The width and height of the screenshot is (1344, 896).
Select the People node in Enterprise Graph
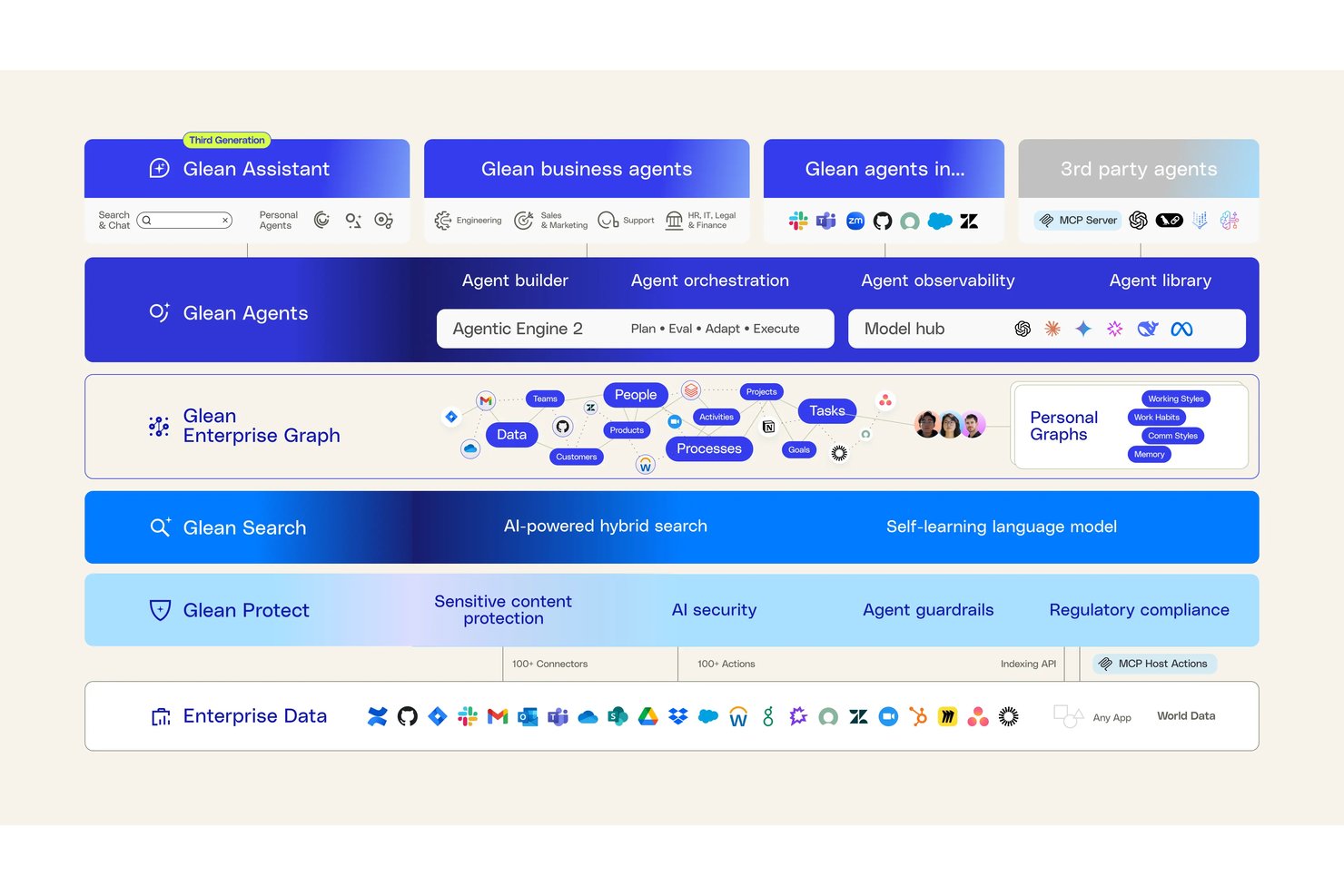click(x=636, y=395)
